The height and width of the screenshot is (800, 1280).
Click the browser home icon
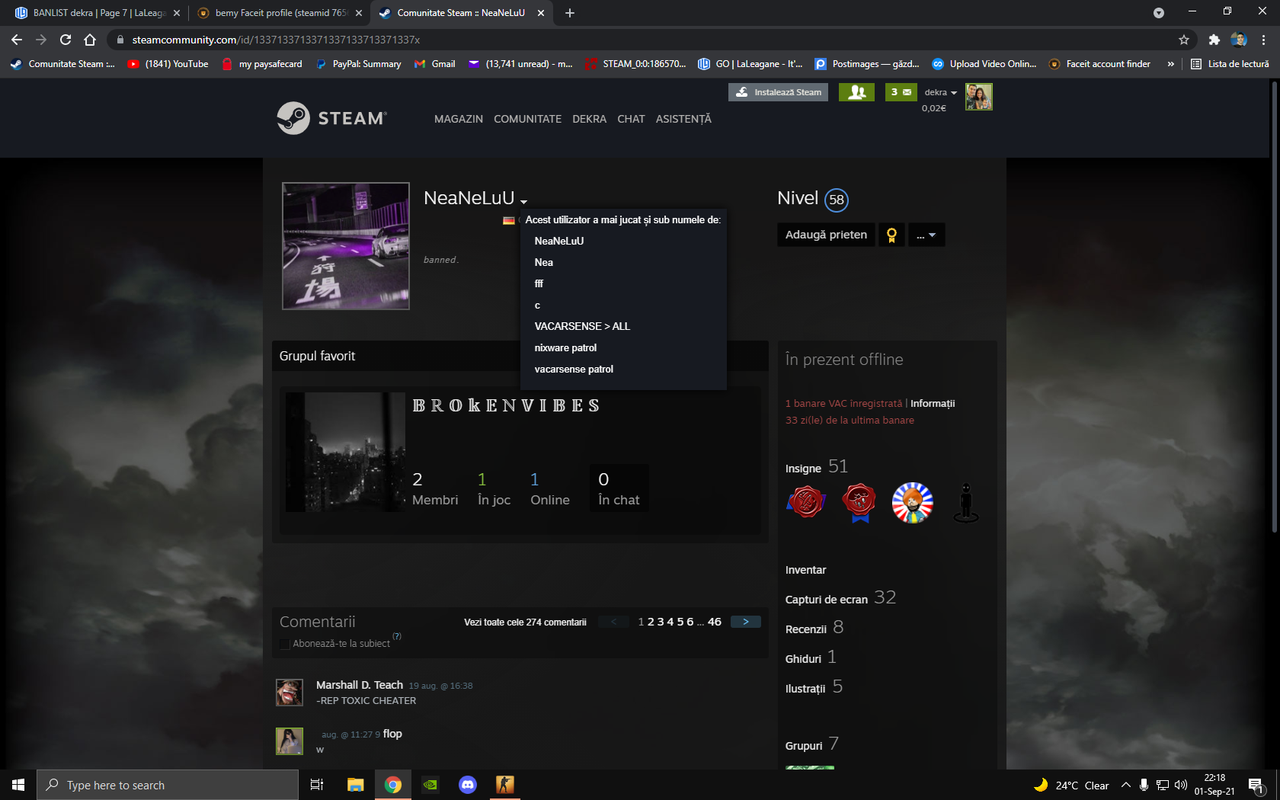92,40
